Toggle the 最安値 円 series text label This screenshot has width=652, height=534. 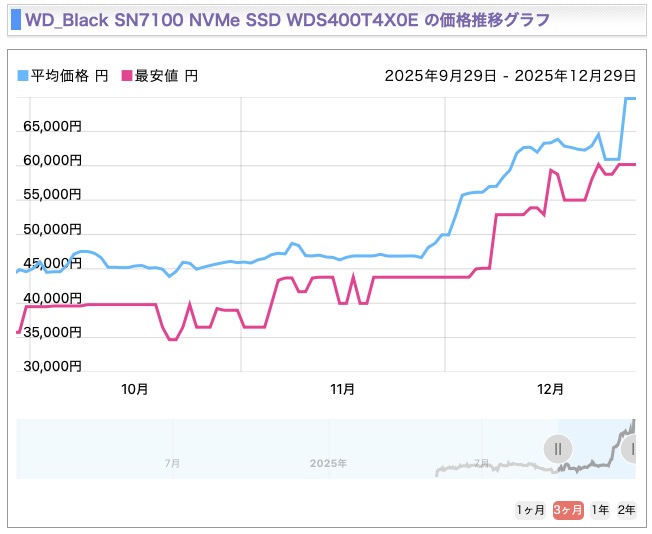166,76
